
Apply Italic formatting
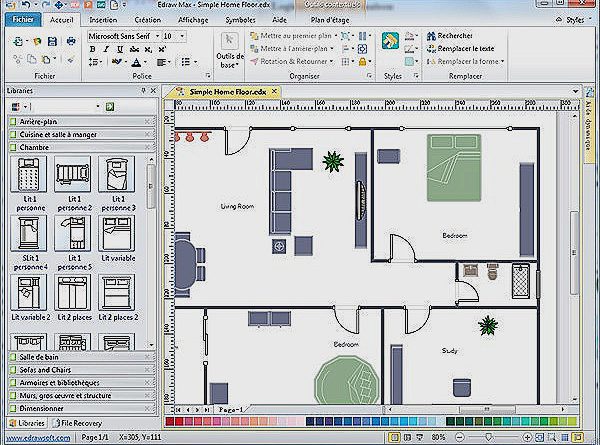click(x=106, y=49)
